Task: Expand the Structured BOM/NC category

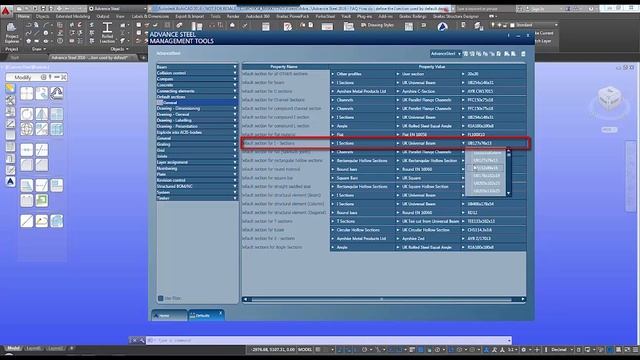Action: tap(235, 186)
